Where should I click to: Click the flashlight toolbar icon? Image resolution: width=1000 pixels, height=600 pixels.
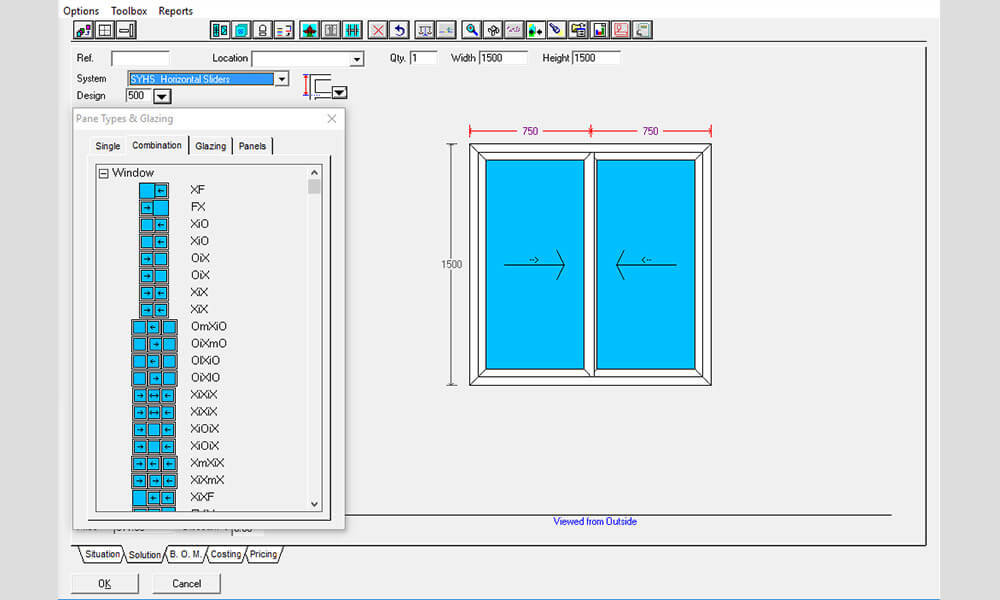[x=556, y=30]
